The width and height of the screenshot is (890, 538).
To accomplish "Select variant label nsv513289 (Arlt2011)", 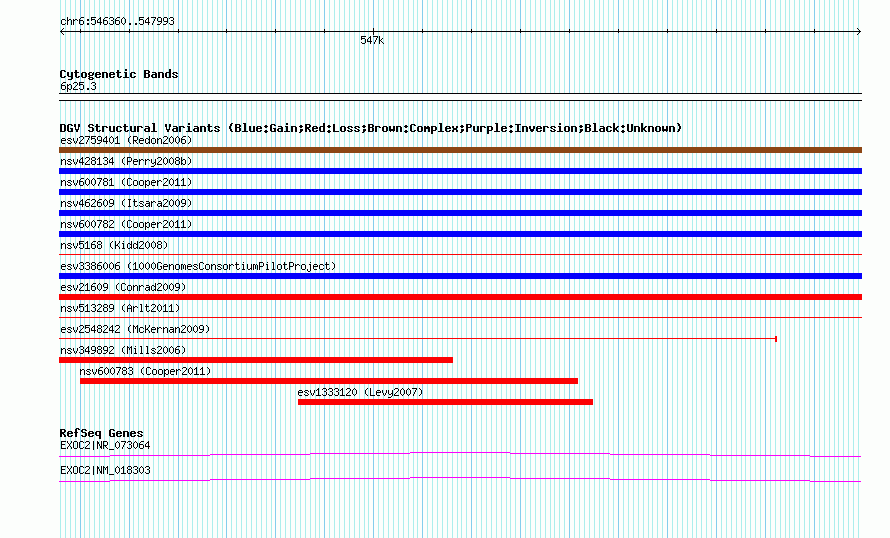I will pos(120,308).
